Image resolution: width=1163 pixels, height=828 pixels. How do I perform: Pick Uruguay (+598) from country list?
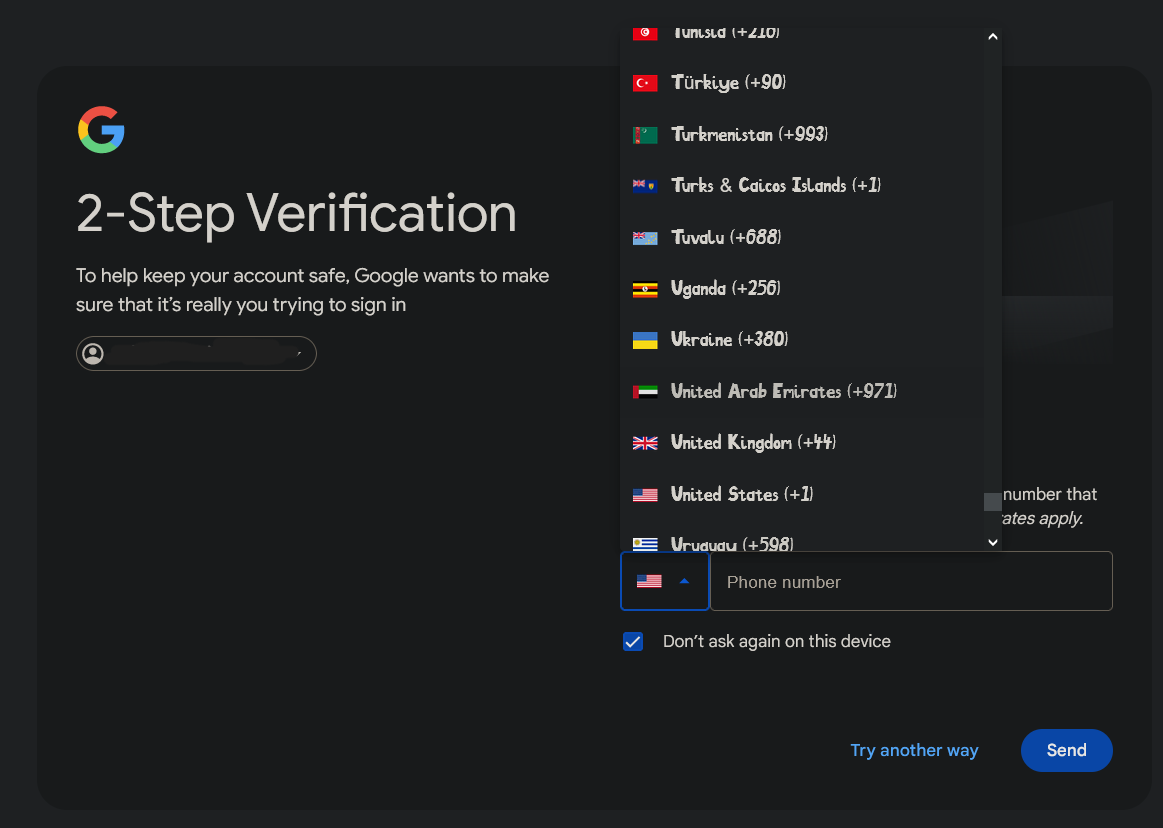pos(731,543)
